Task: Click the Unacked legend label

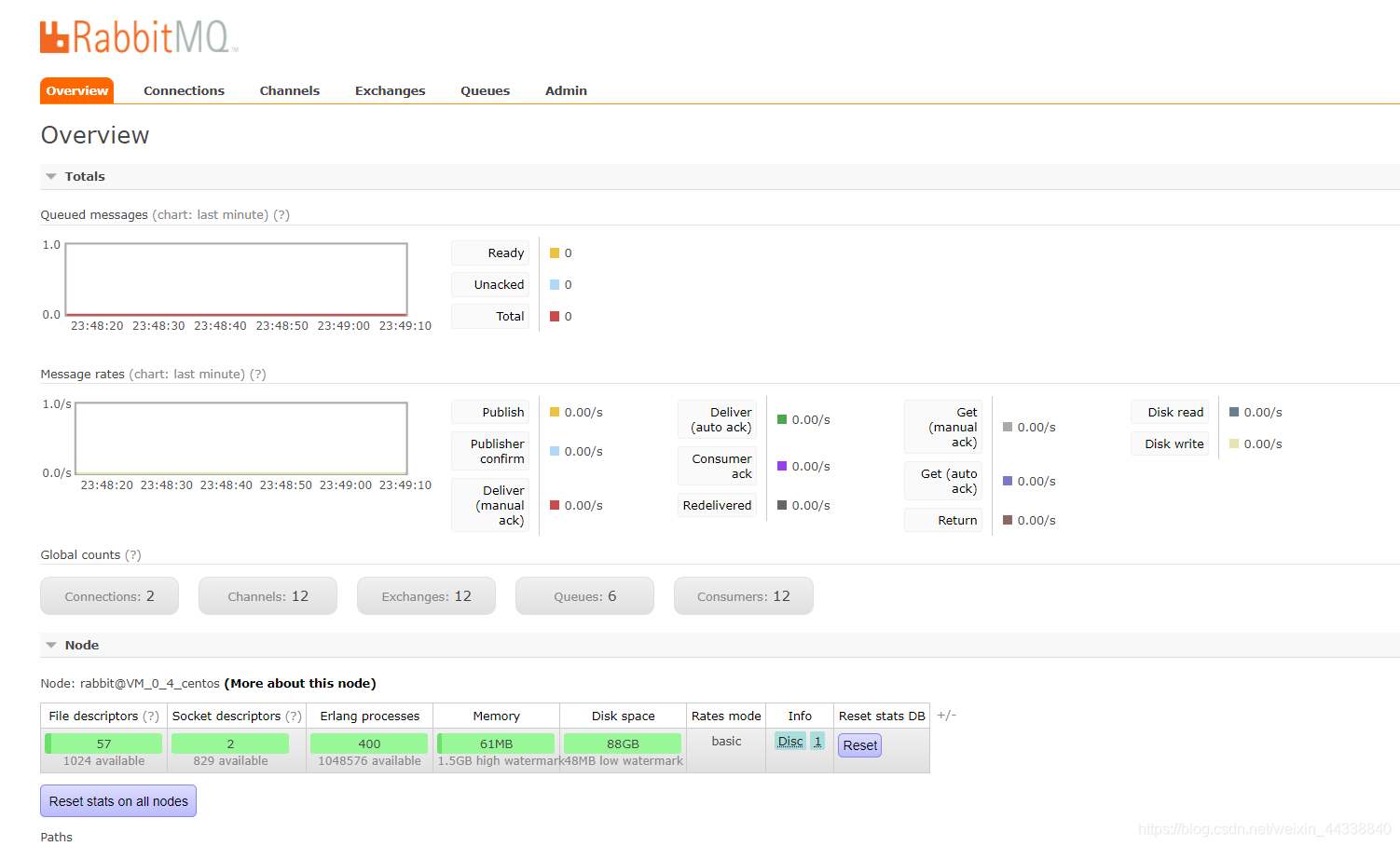Action: (x=490, y=284)
